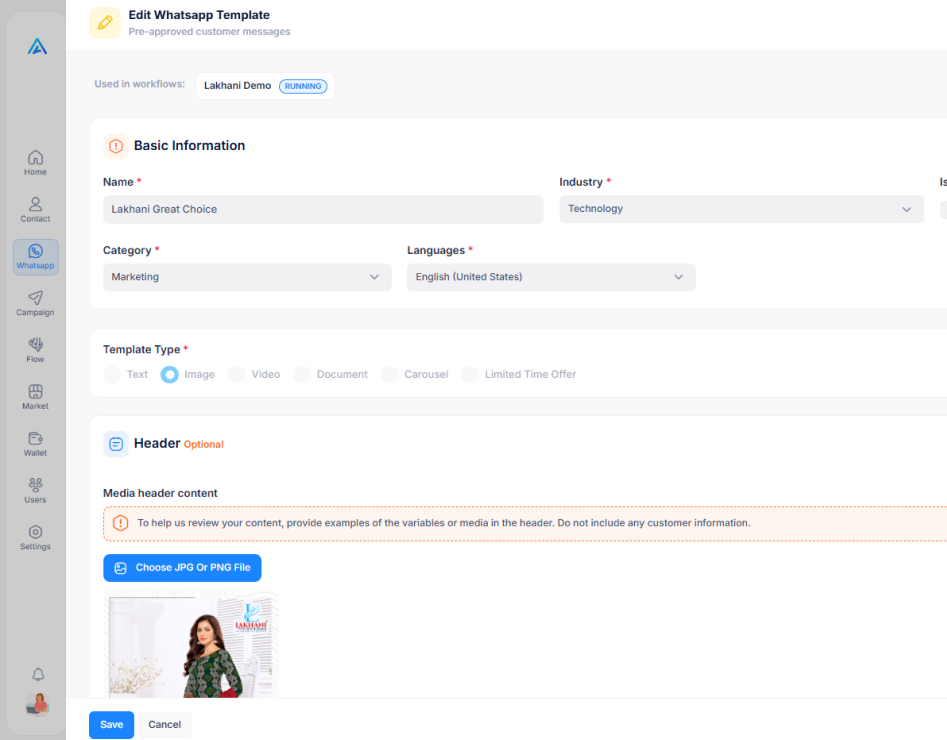Image resolution: width=947 pixels, height=740 pixels.
Task: Open the Whatsapp sidebar menu item
Action: pos(36,257)
